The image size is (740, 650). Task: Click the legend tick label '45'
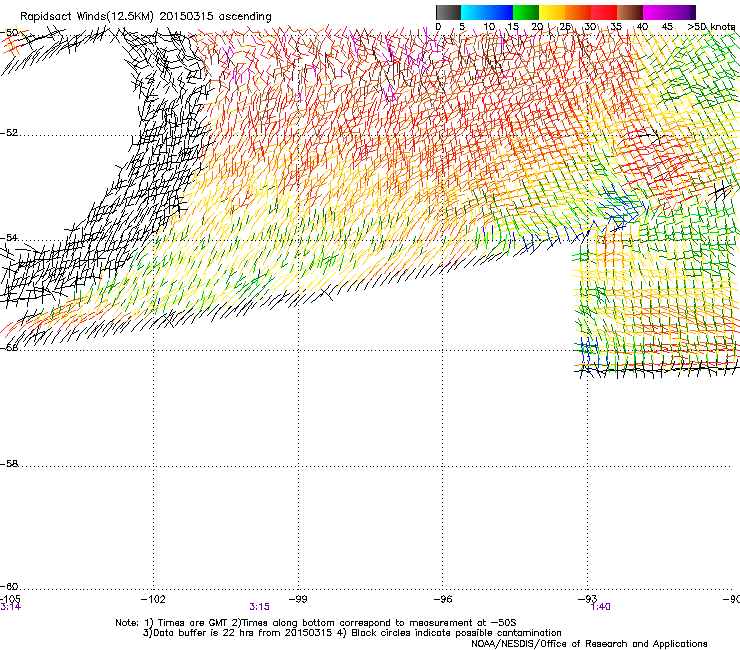(667, 27)
